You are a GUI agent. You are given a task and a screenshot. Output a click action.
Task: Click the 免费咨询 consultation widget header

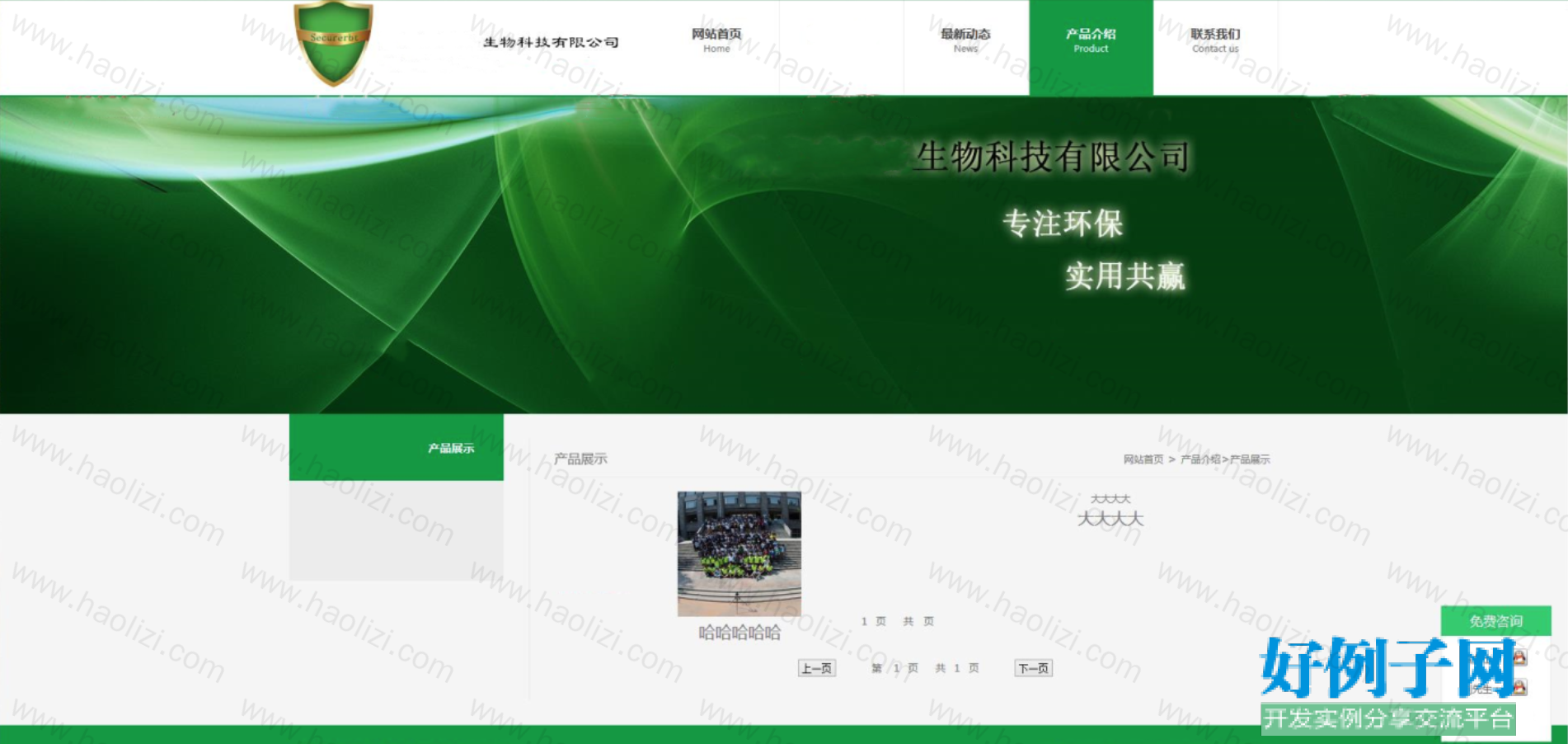coord(1495,620)
